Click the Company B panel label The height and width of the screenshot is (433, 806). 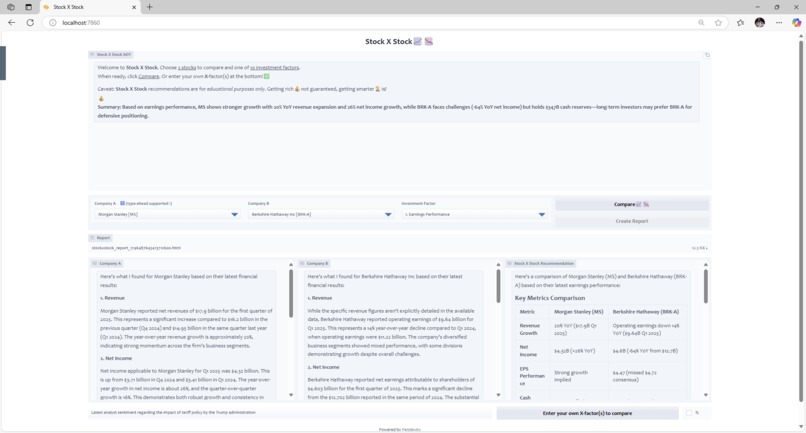click(x=314, y=263)
